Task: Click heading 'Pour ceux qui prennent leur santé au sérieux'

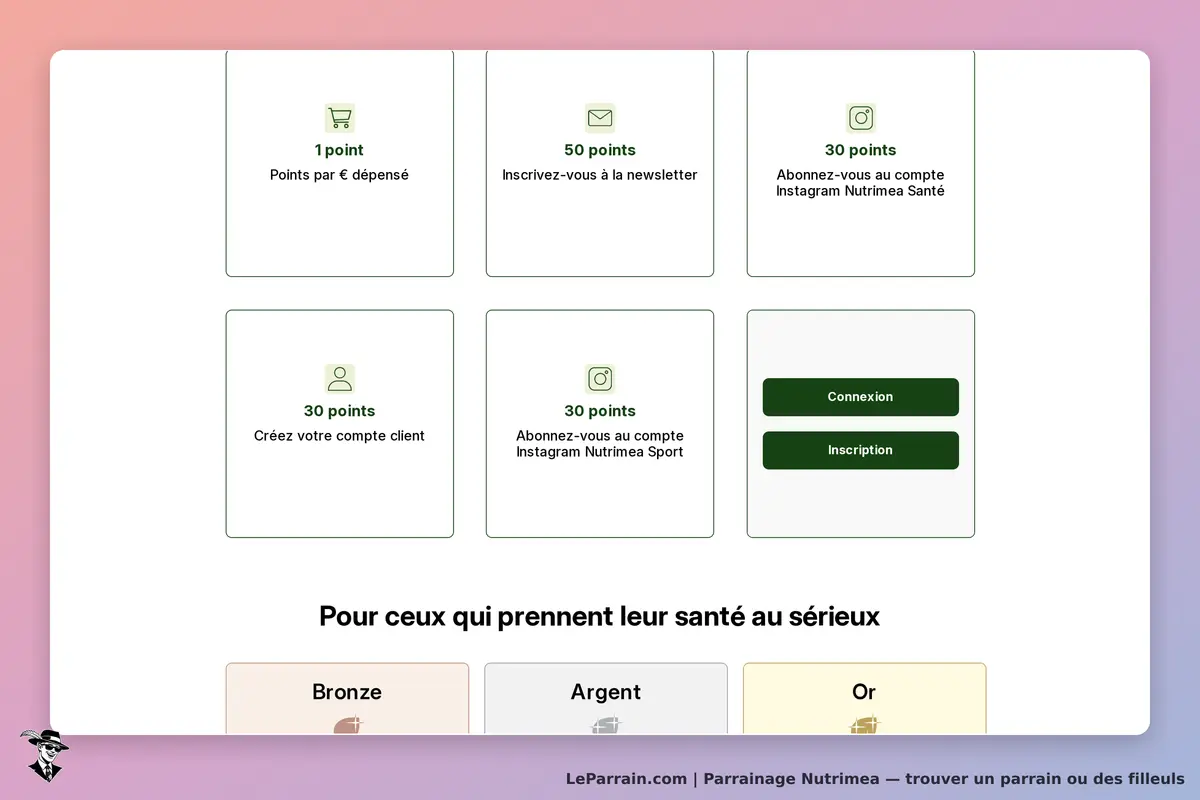Action: coord(600,616)
